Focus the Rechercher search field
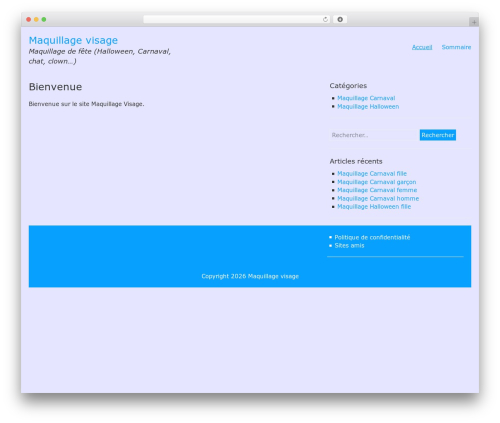This screenshot has width=500, height=423. point(374,135)
